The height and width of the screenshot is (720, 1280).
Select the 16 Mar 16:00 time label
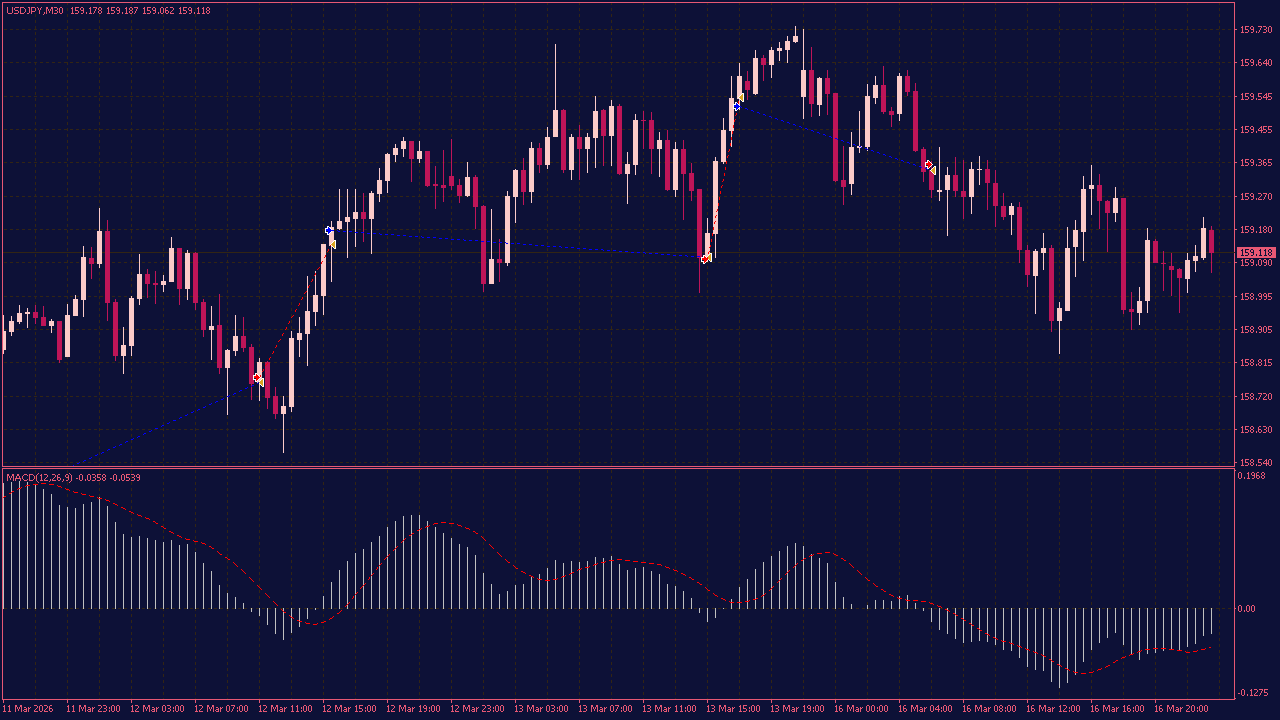1117,709
